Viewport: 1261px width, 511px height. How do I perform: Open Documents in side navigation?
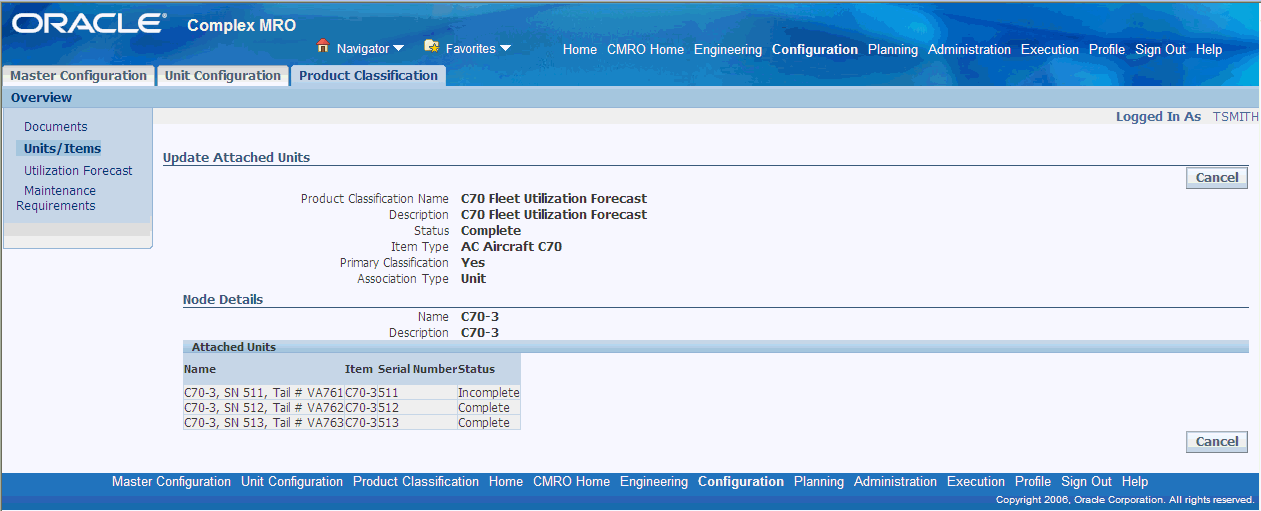tap(56, 127)
